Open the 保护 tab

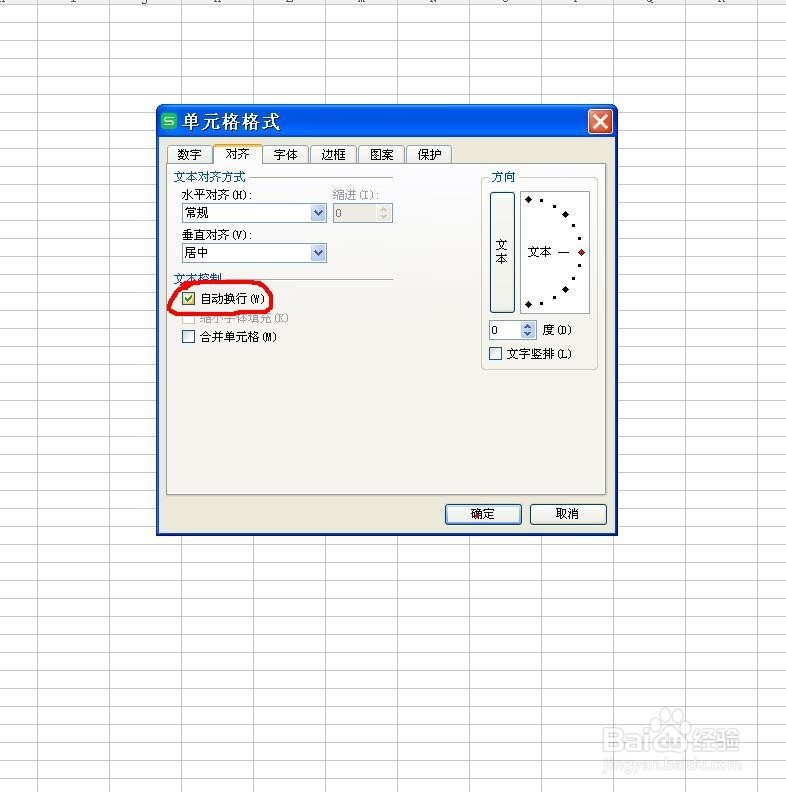point(429,155)
